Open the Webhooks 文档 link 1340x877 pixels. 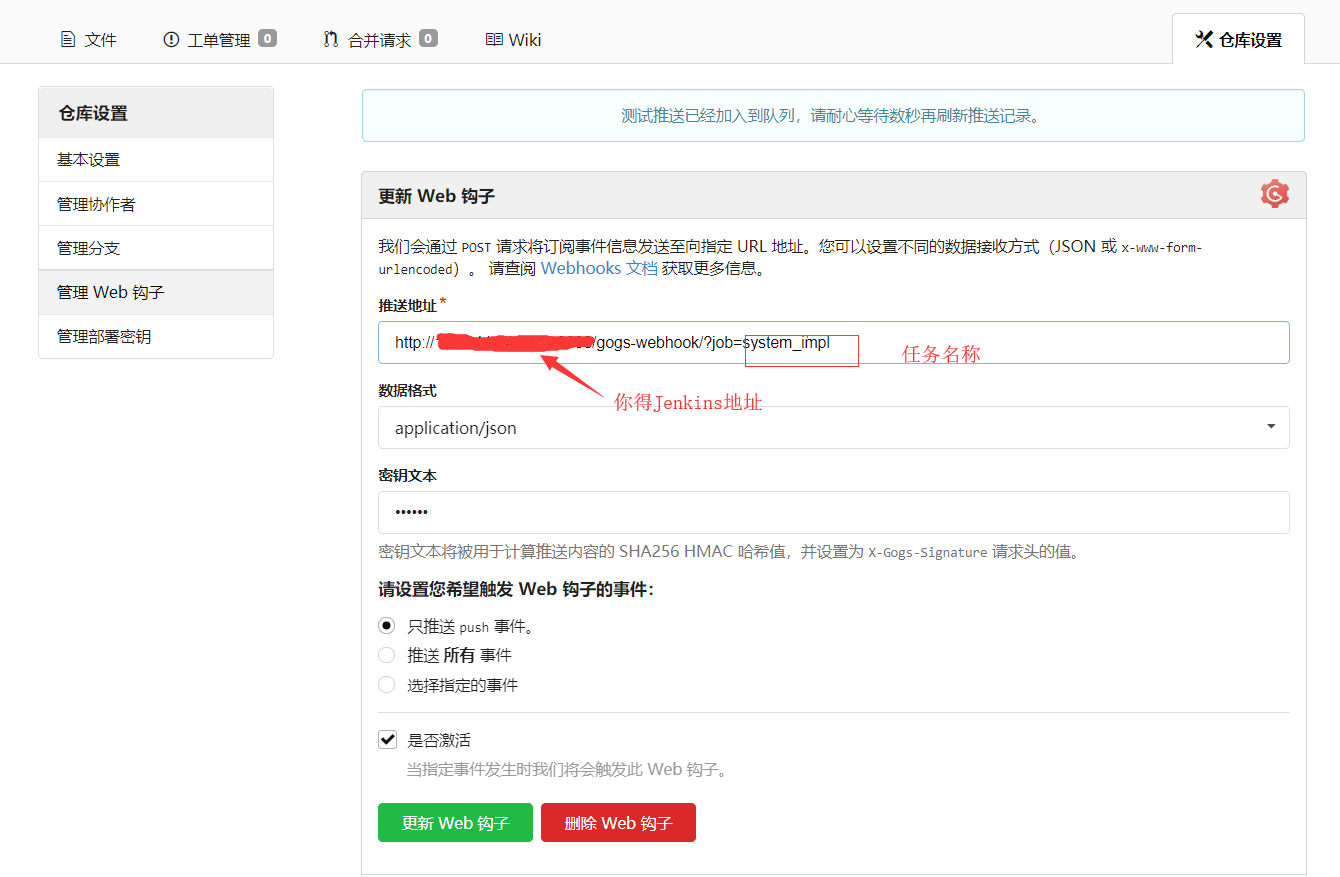[599, 269]
